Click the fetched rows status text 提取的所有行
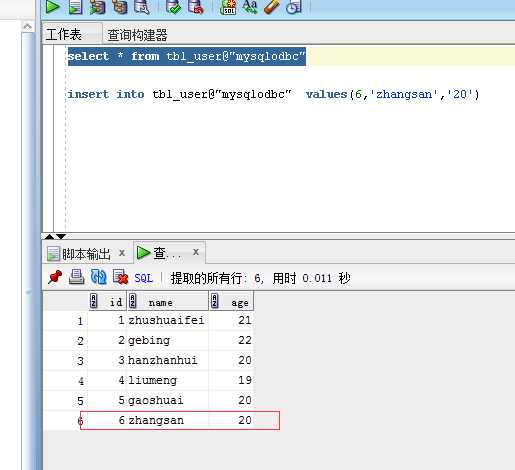This screenshot has height=470, width=515. 208,278
